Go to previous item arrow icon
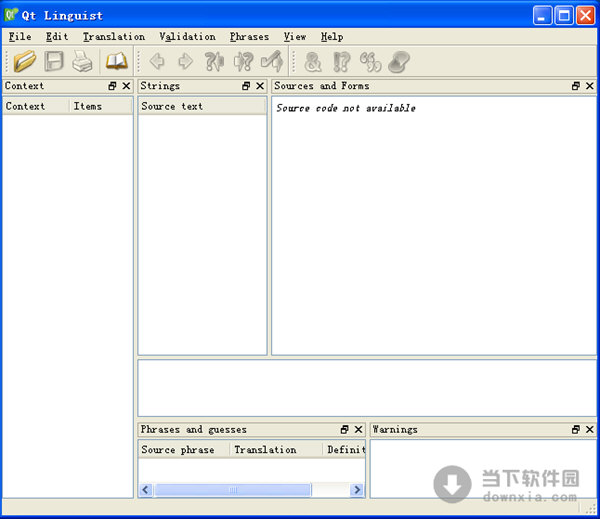 coord(157,61)
